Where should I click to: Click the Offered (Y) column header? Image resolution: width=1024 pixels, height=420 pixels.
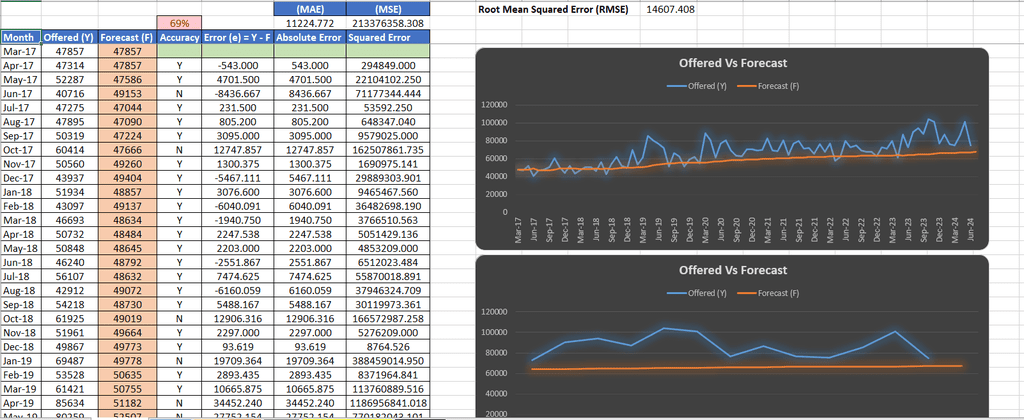69,37
